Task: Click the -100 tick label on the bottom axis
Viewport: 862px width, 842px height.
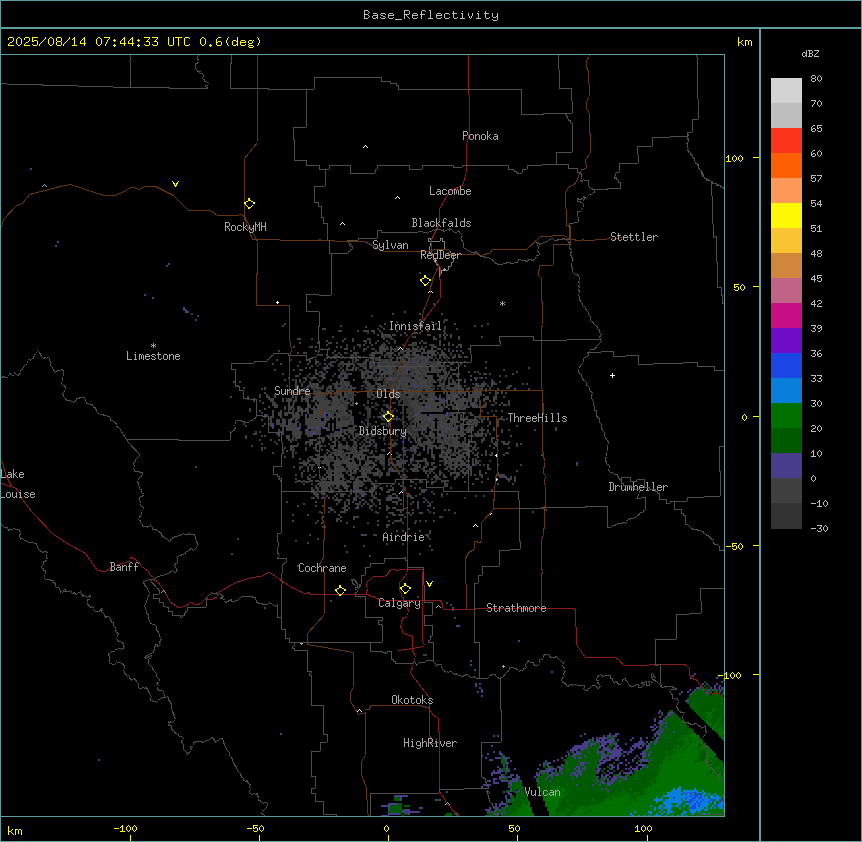Action: [125, 828]
